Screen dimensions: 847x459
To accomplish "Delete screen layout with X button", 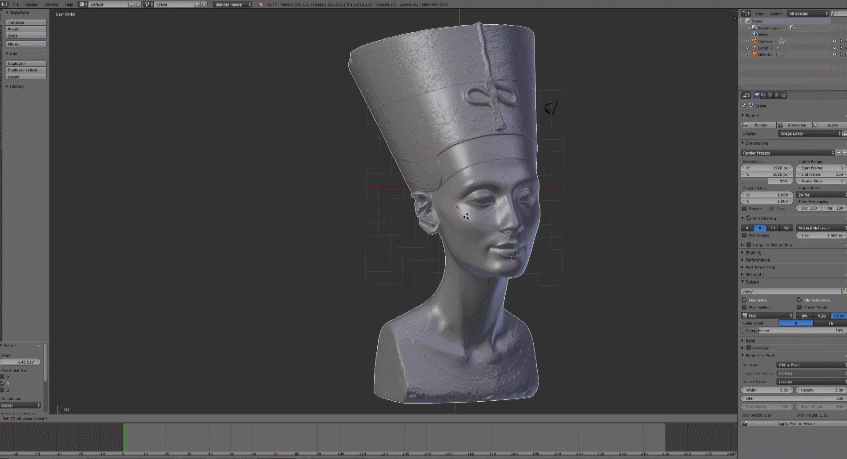I will coord(139,4).
